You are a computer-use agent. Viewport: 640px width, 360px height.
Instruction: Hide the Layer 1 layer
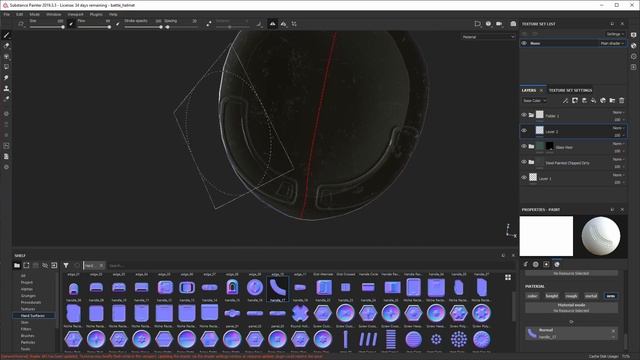click(x=524, y=177)
